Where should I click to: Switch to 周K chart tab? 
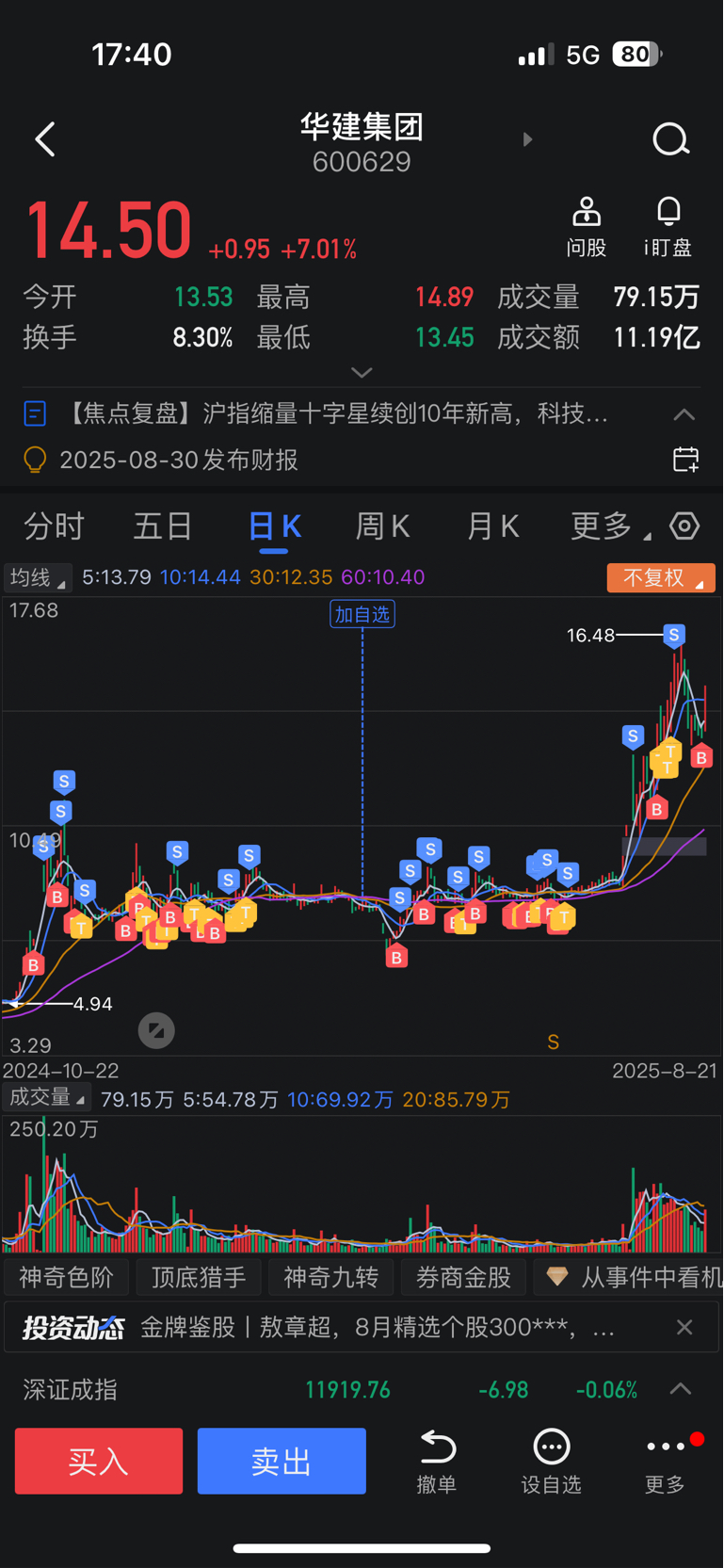[x=382, y=526]
